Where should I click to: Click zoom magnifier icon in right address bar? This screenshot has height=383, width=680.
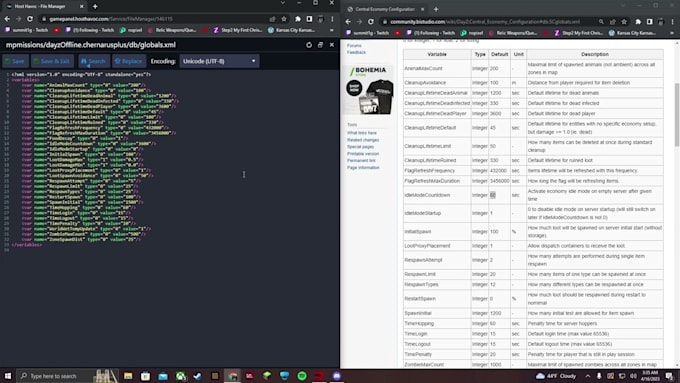tap(601, 22)
